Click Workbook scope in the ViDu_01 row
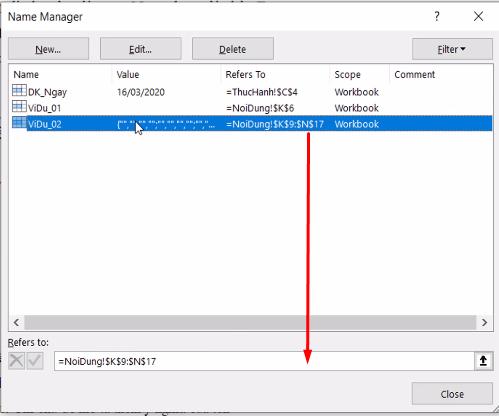The height and width of the screenshot is (416, 499). click(x=357, y=108)
